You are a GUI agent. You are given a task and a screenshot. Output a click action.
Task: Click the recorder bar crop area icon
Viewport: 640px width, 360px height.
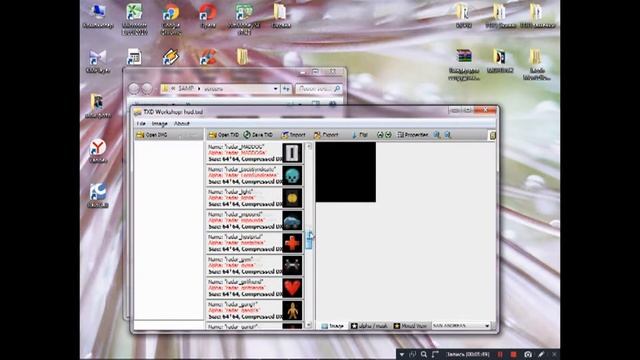[x=435, y=354]
